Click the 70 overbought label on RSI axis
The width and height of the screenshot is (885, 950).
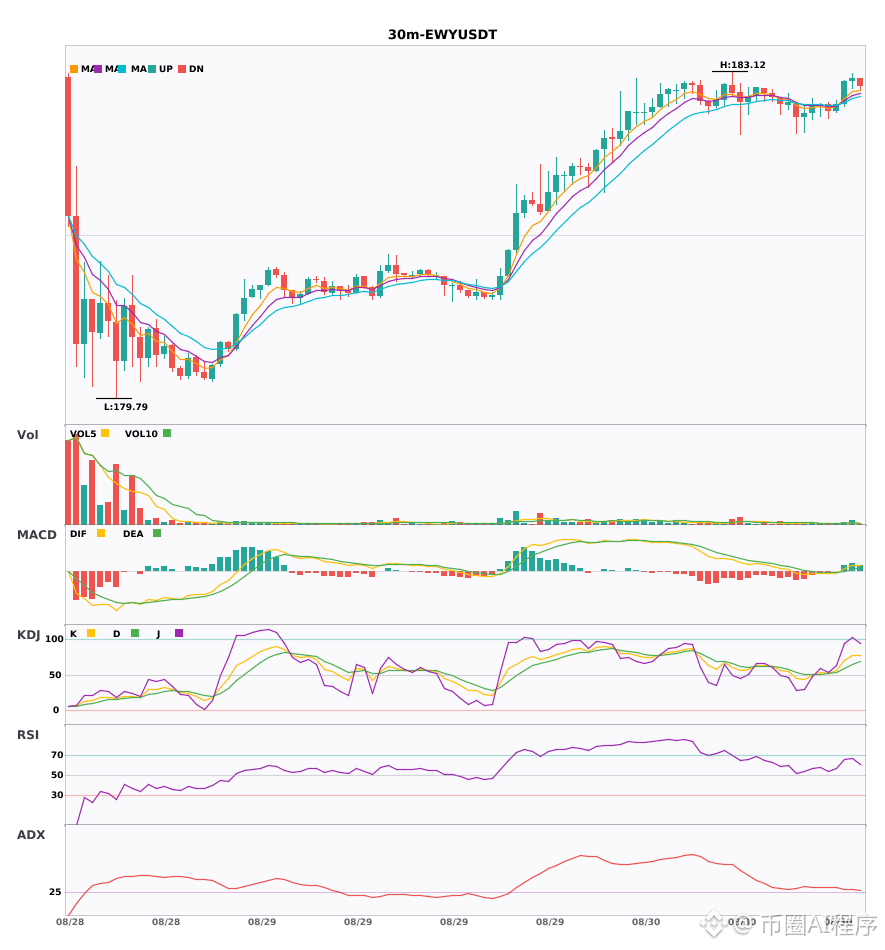(57, 755)
